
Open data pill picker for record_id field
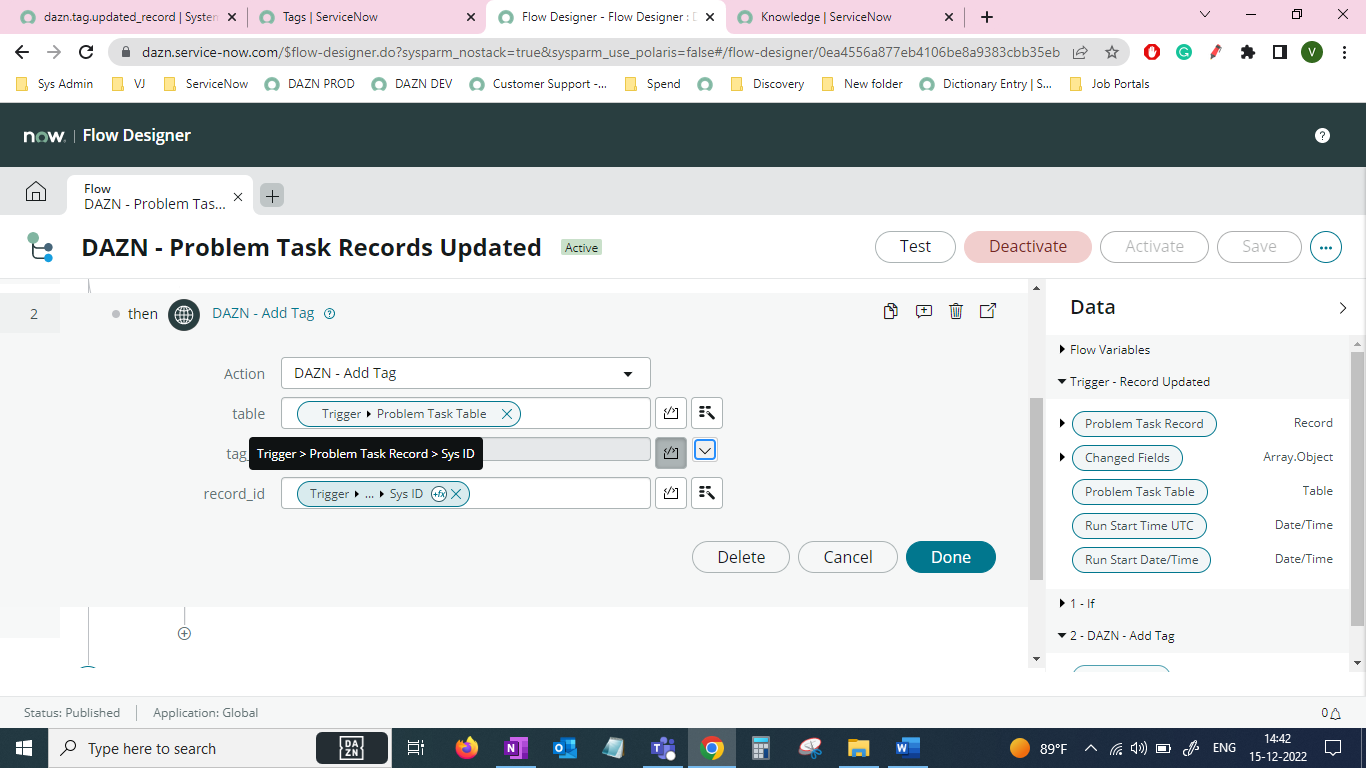pos(707,493)
